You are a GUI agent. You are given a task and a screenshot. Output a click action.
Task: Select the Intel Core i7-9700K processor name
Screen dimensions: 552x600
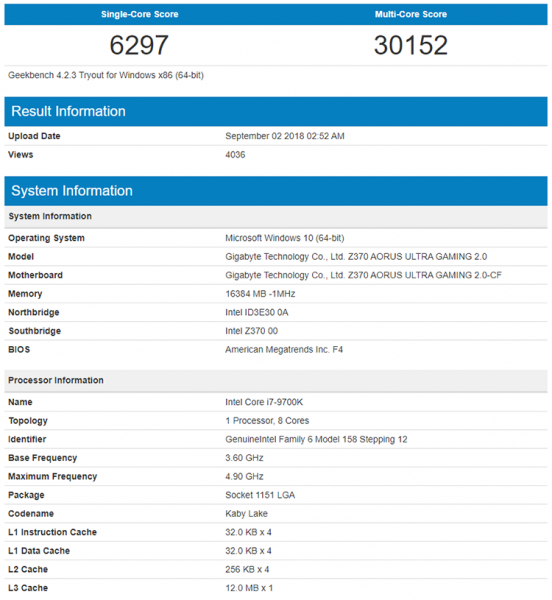point(264,402)
